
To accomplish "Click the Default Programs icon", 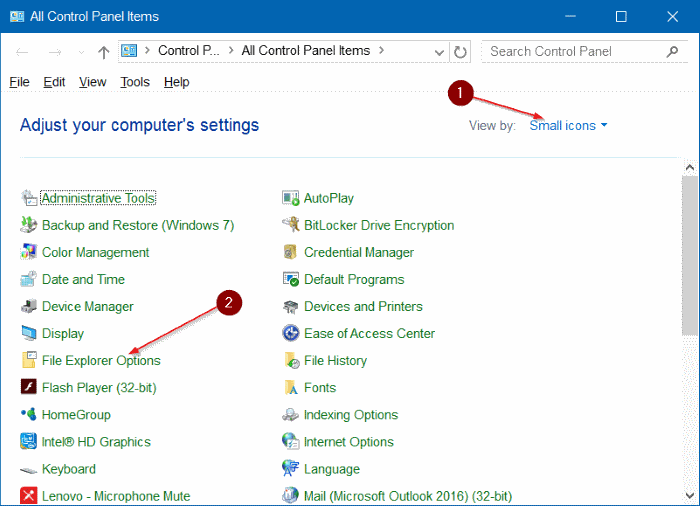I will click(291, 279).
